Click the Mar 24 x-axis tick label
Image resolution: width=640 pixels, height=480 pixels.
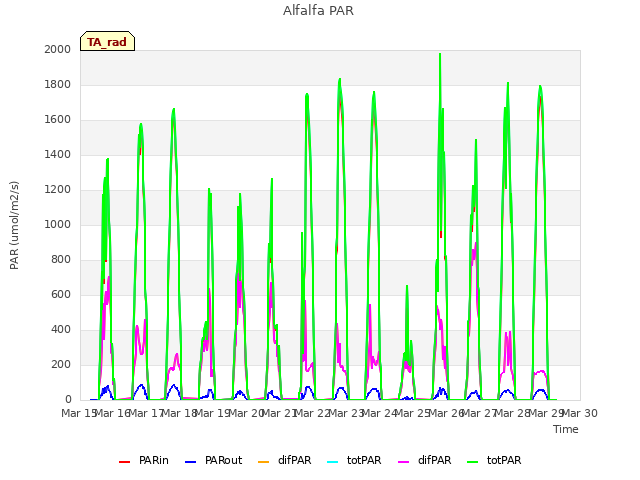(379, 413)
